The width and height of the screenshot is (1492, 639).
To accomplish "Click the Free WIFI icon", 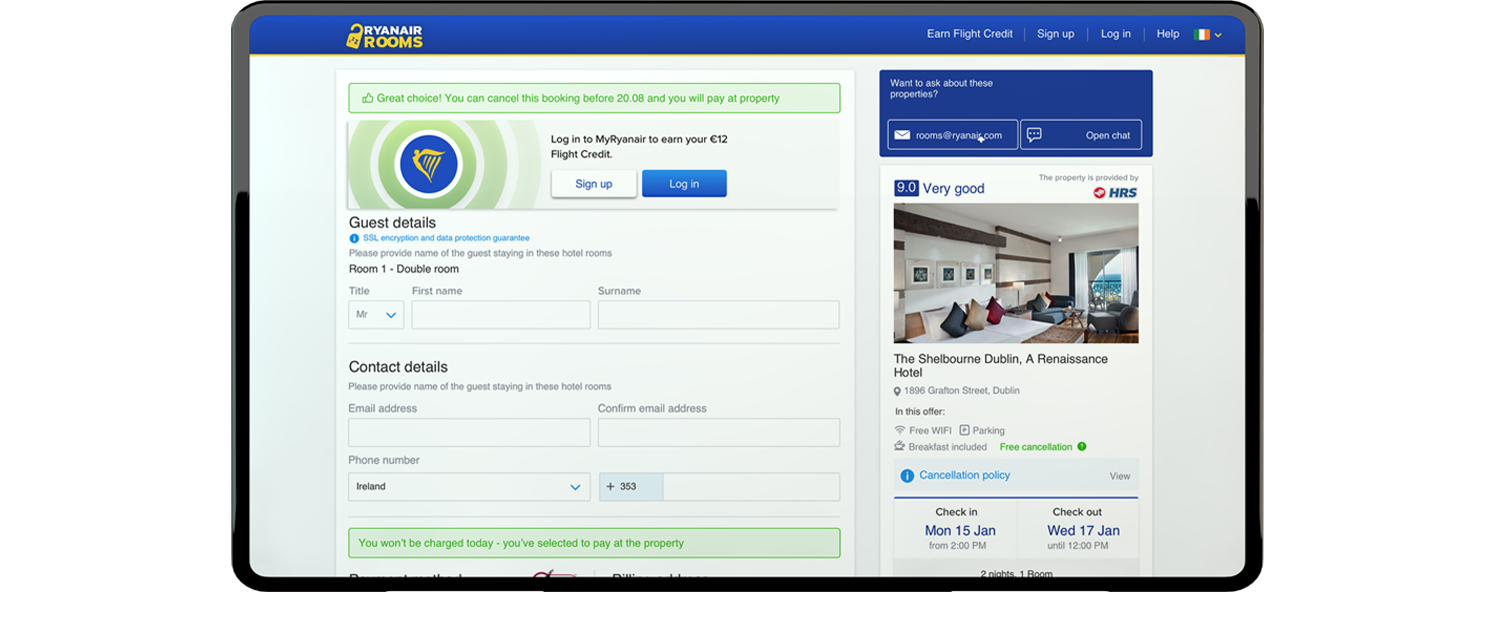I will (x=900, y=430).
